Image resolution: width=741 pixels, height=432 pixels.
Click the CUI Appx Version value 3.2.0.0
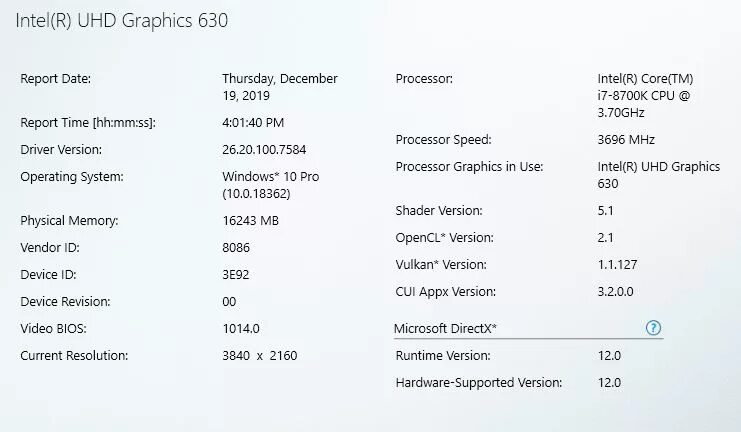(x=615, y=292)
